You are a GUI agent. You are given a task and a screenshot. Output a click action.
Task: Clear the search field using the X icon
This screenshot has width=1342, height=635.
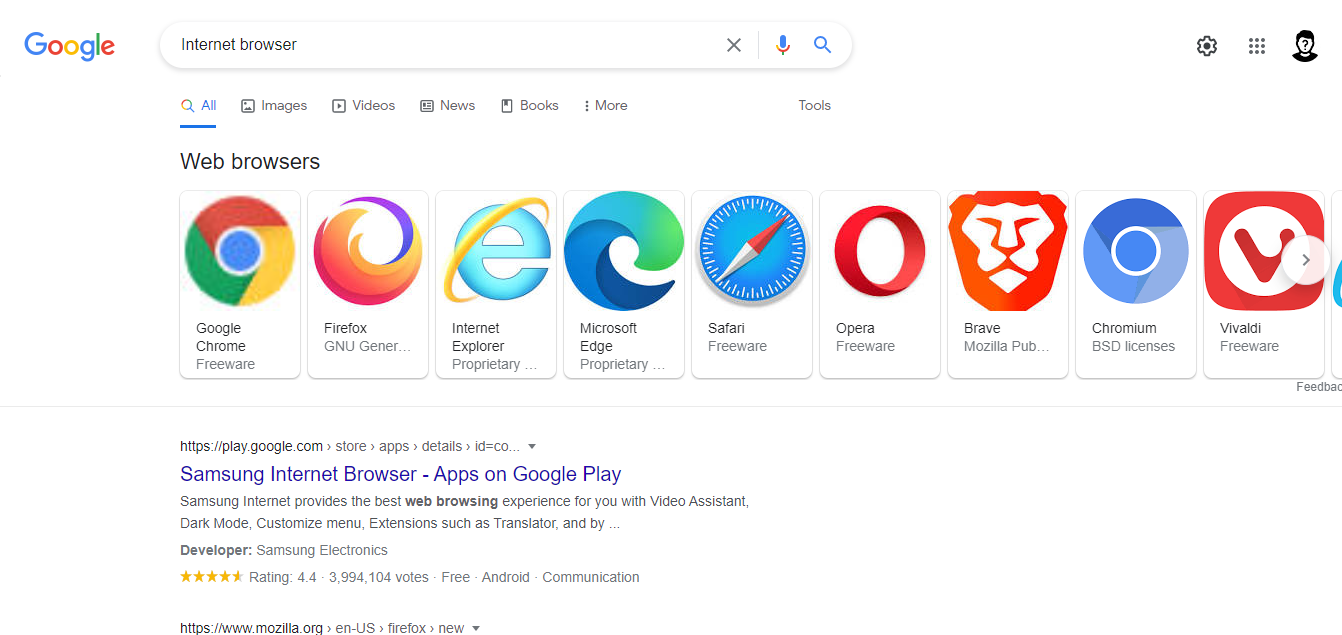click(x=734, y=44)
